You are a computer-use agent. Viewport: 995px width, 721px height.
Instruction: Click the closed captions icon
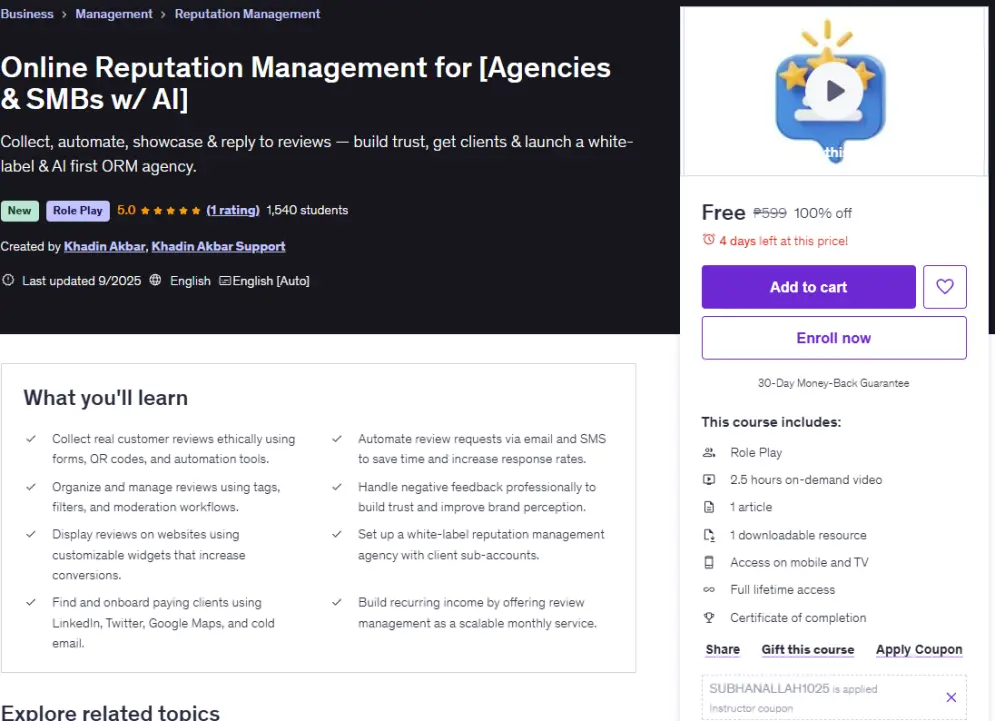(225, 281)
